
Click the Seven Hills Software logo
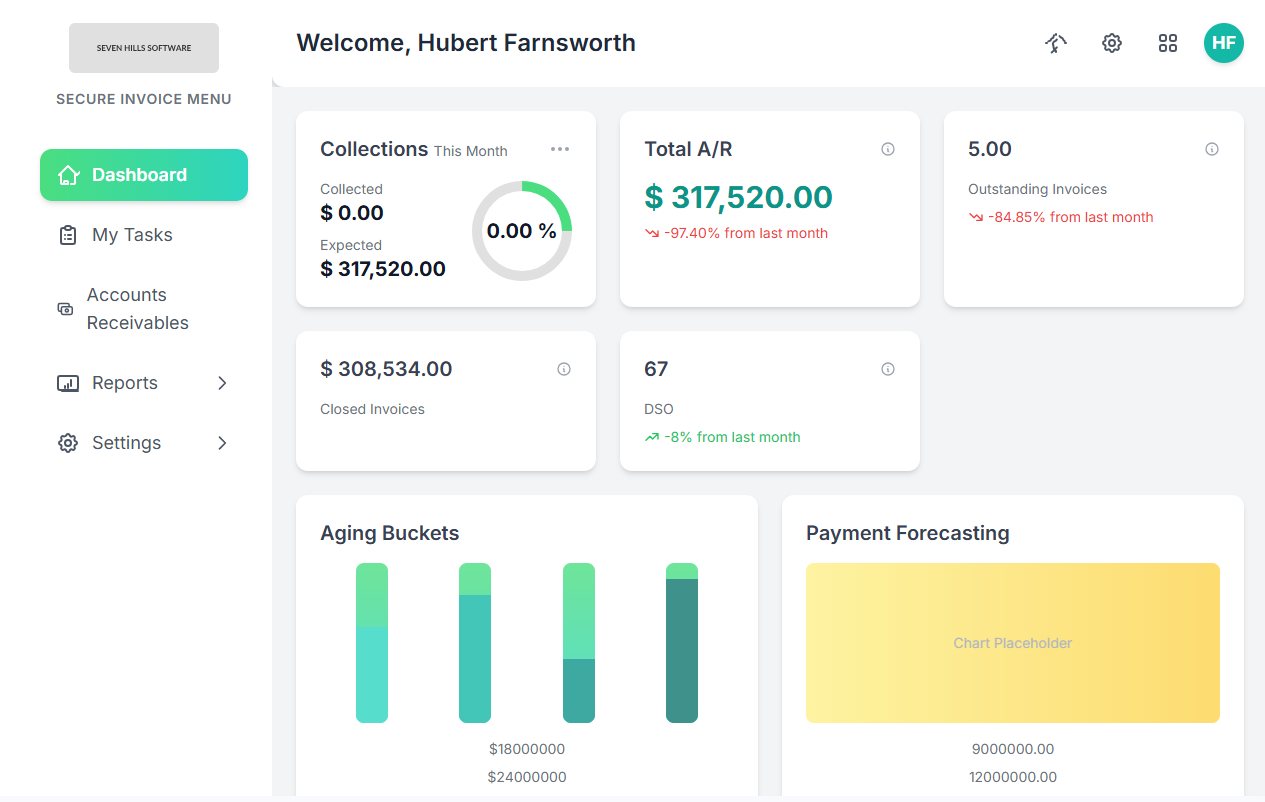click(x=144, y=48)
